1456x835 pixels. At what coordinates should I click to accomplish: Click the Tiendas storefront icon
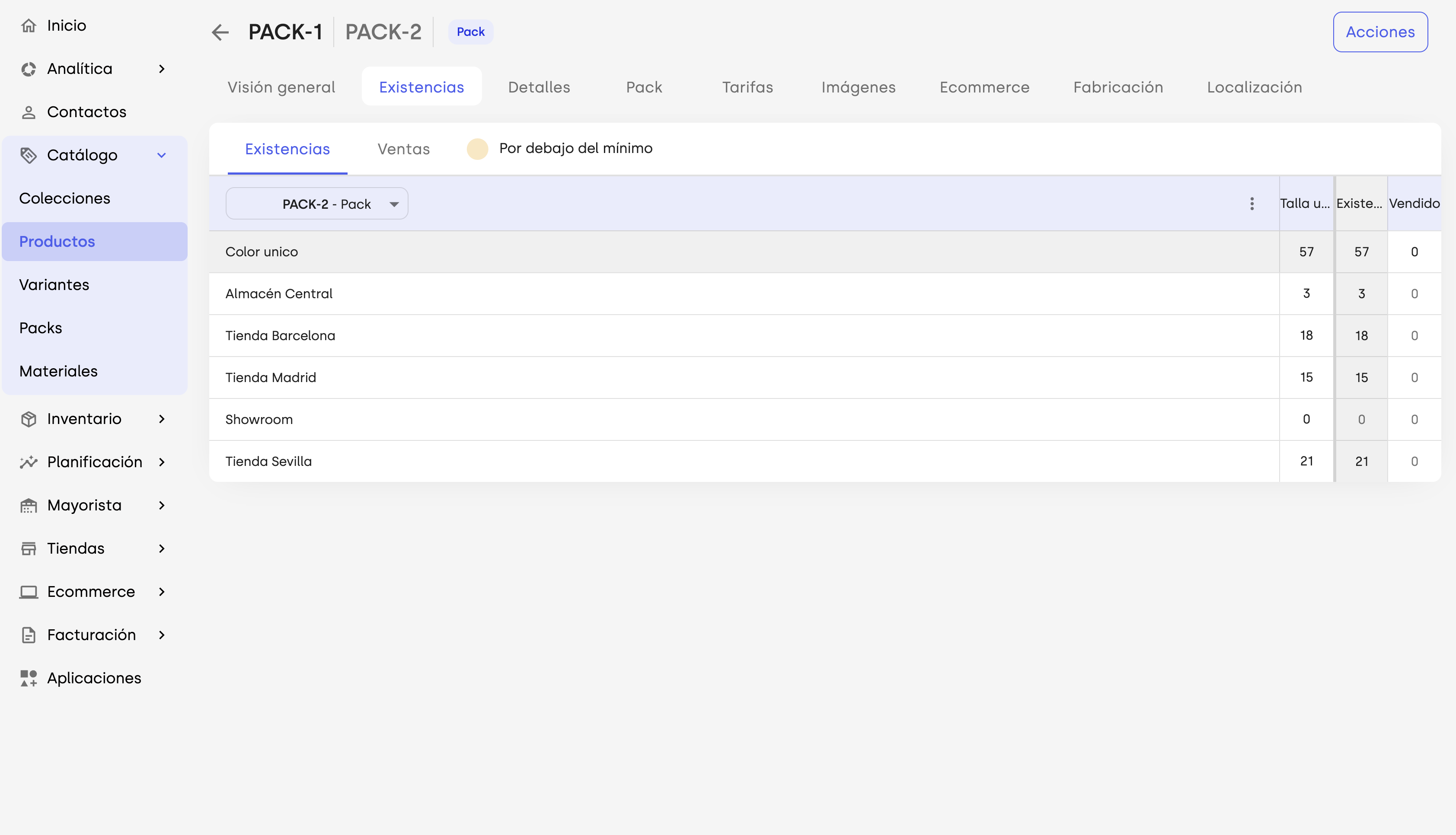click(x=29, y=549)
